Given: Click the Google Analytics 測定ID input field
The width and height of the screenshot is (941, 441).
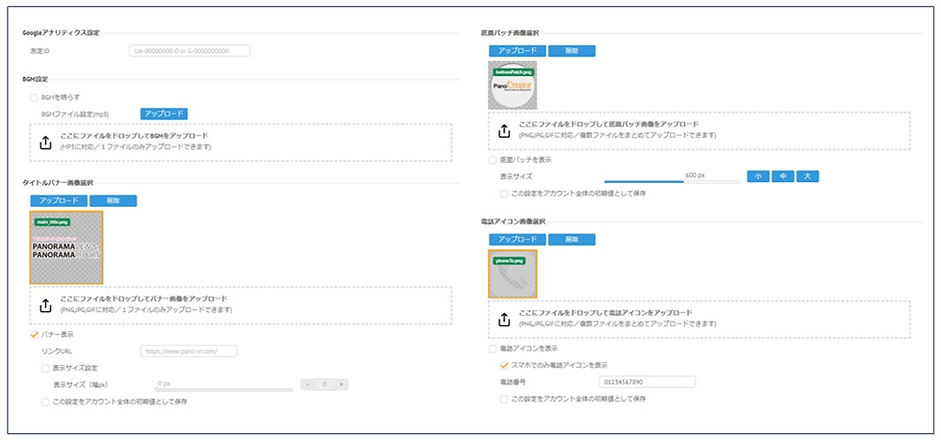Looking at the screenshot, I should pos(189,50).
